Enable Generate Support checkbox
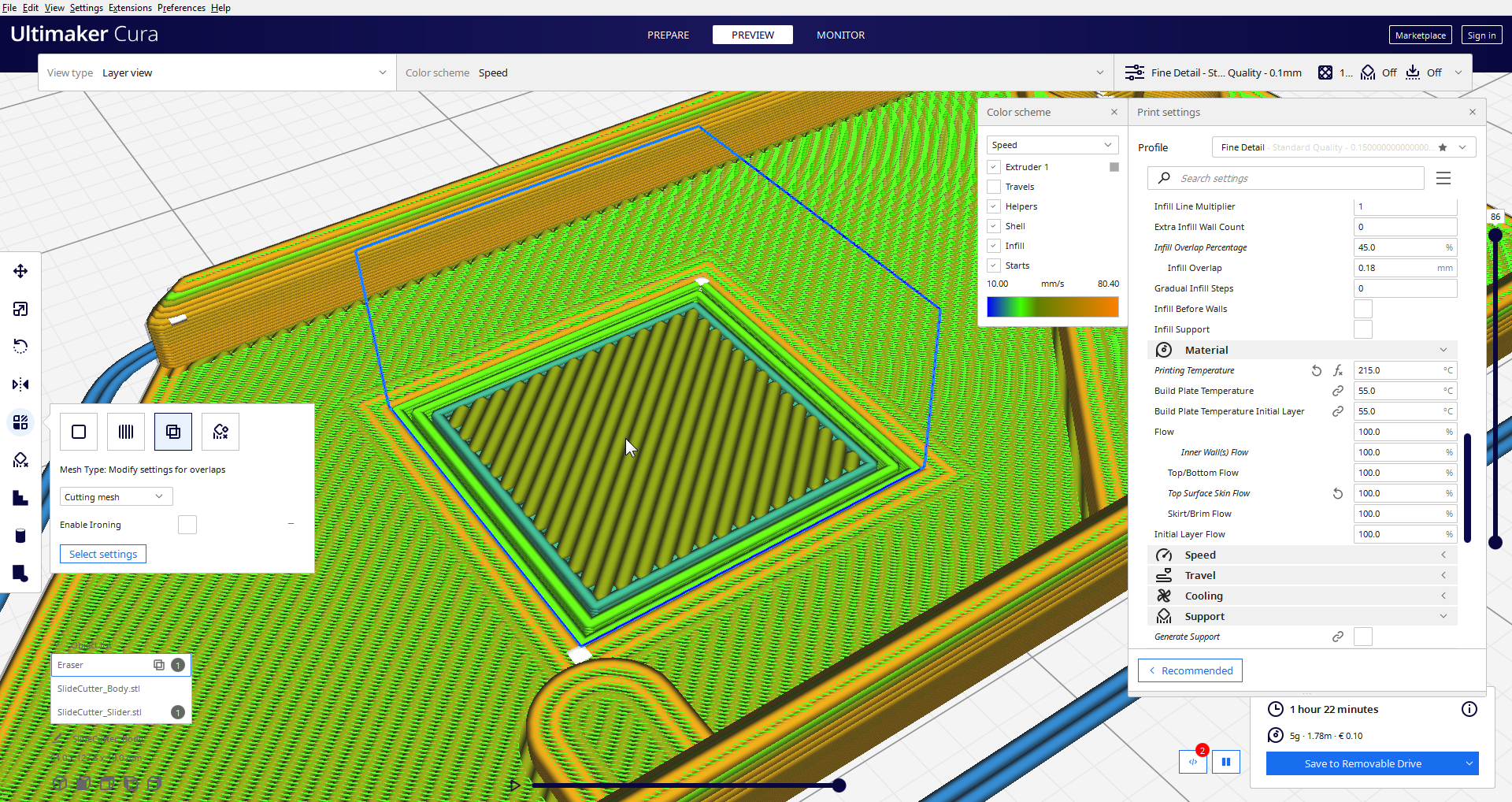Image resolution: width=1512 pixels, height=802 pixels. (1363, 637)
